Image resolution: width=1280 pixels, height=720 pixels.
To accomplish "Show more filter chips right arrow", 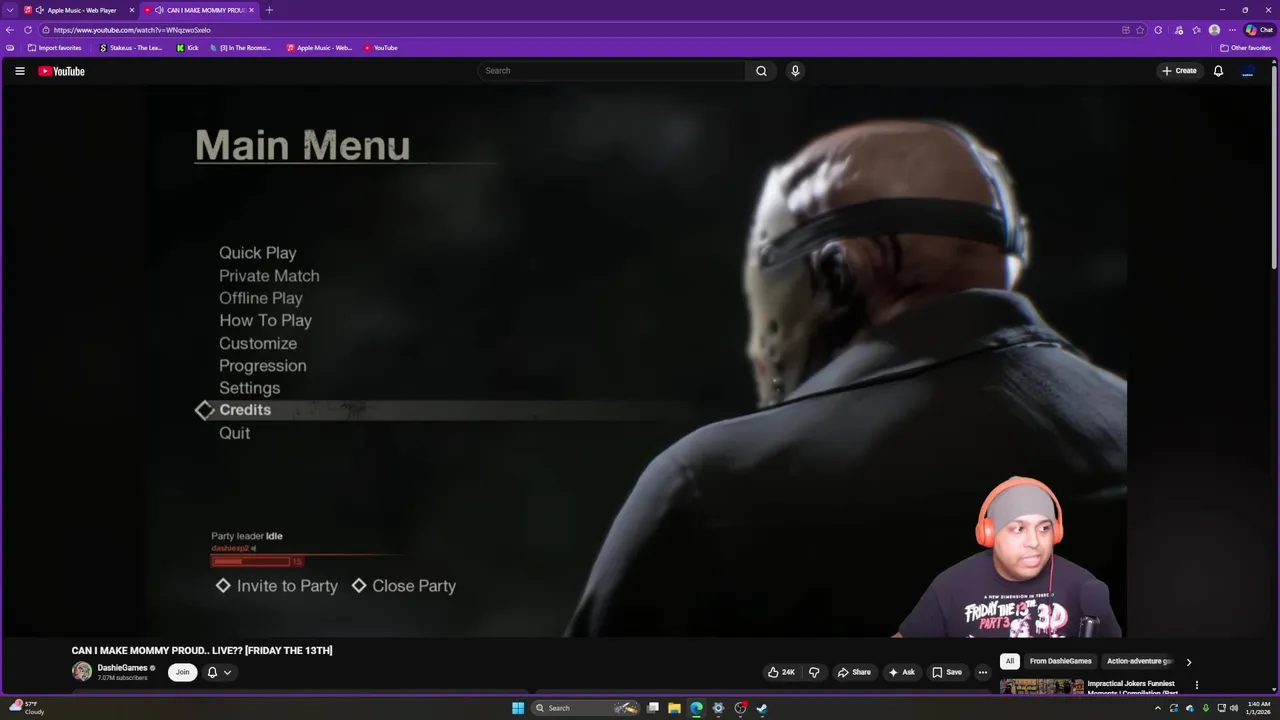I will coord(1188,662).
